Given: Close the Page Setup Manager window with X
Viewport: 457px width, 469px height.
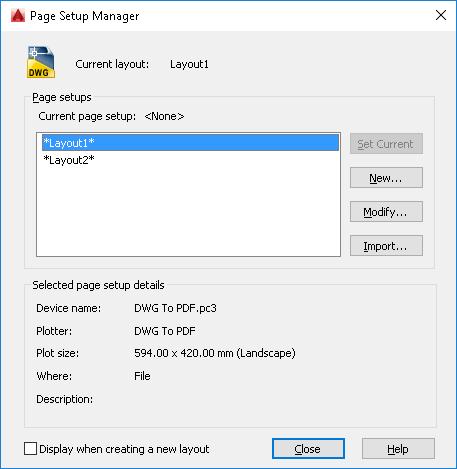Looking at the screenshot, I should 441,15.
